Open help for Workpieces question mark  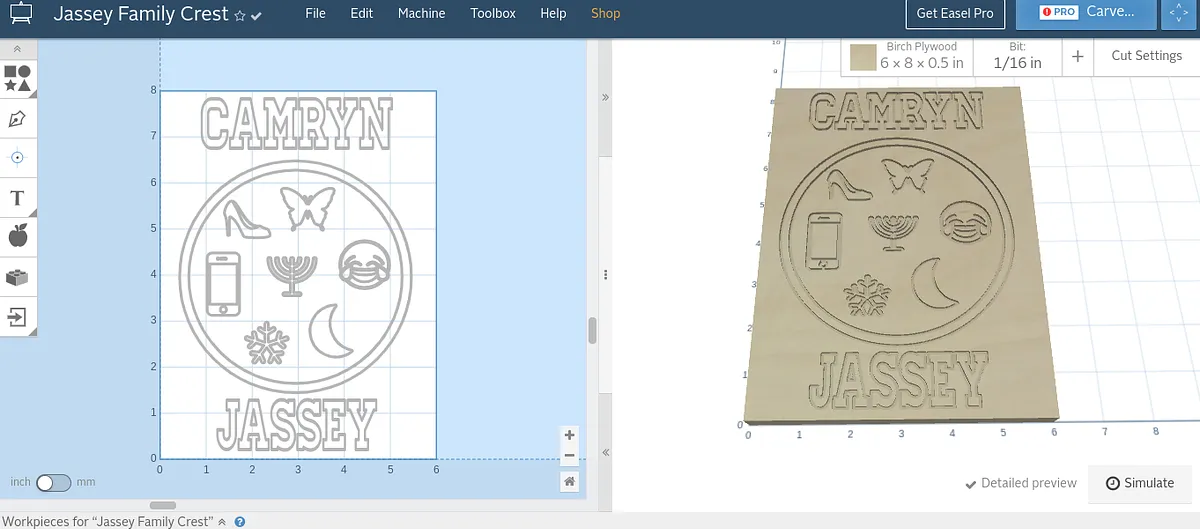[x=240, y=522]
